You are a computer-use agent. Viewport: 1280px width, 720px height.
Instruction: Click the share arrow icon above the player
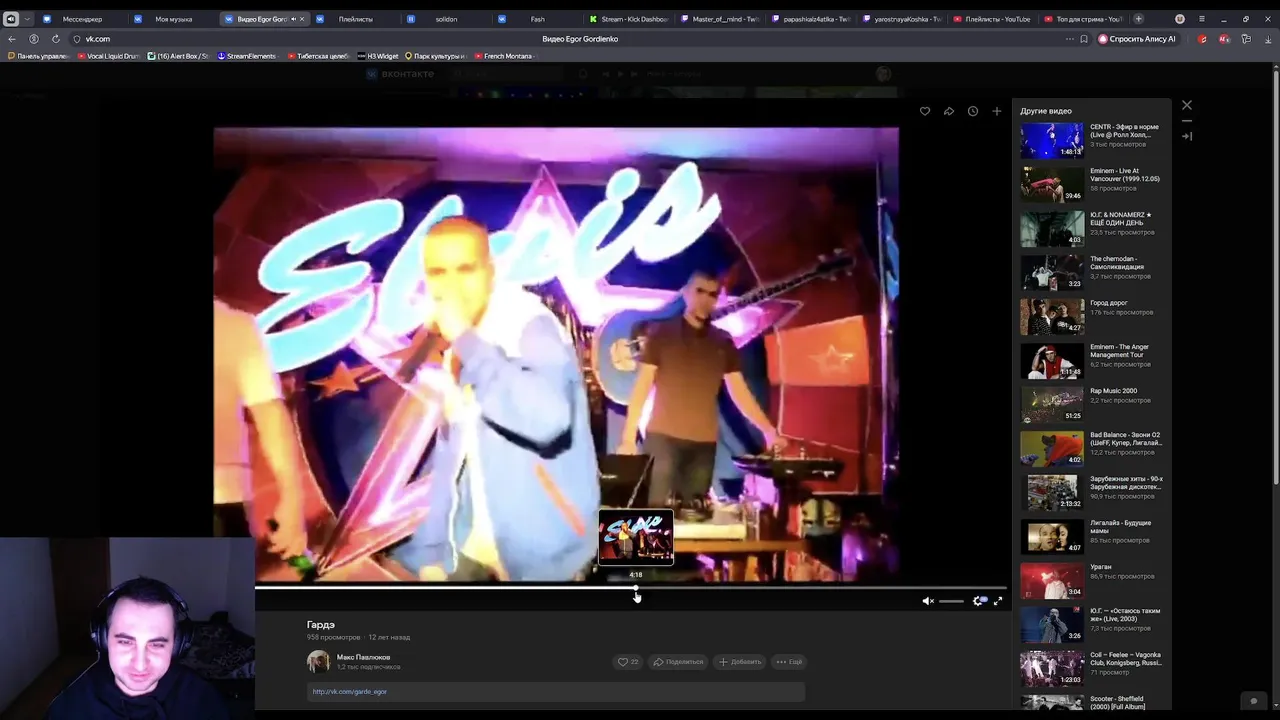948,111
